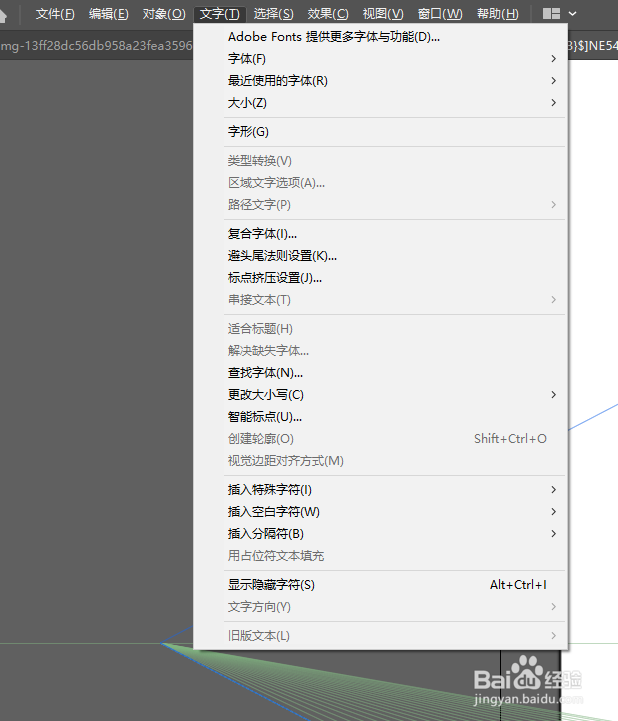Expand the 插入空白字符(W) submenu

tap(381, 512)
